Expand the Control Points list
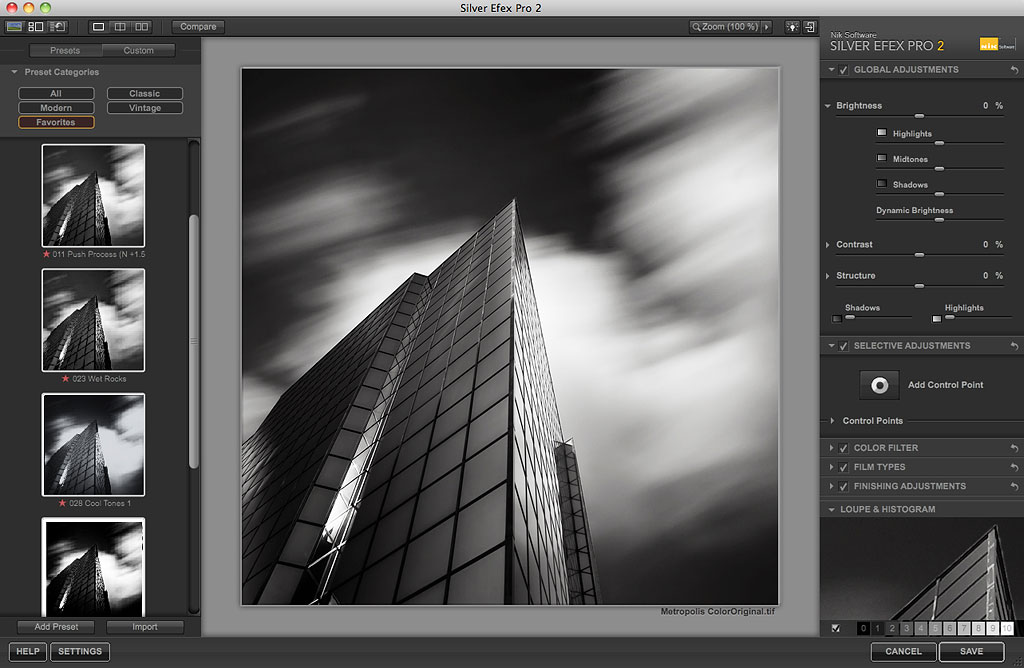 tap(833, 421)
